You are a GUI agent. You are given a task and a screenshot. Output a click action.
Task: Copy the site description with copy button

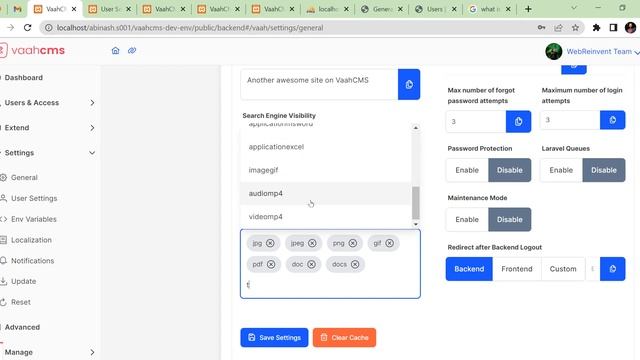pyautogui.click(x=409, y=84)
